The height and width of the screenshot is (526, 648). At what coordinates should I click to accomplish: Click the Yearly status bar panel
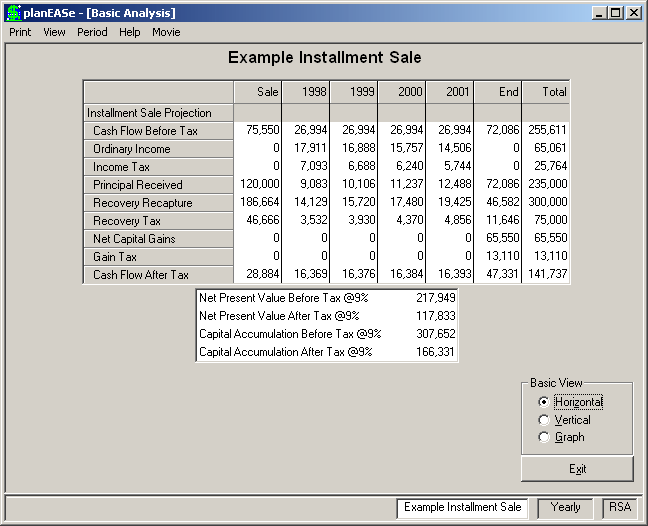pyautogui.click(x=565, y=507)
